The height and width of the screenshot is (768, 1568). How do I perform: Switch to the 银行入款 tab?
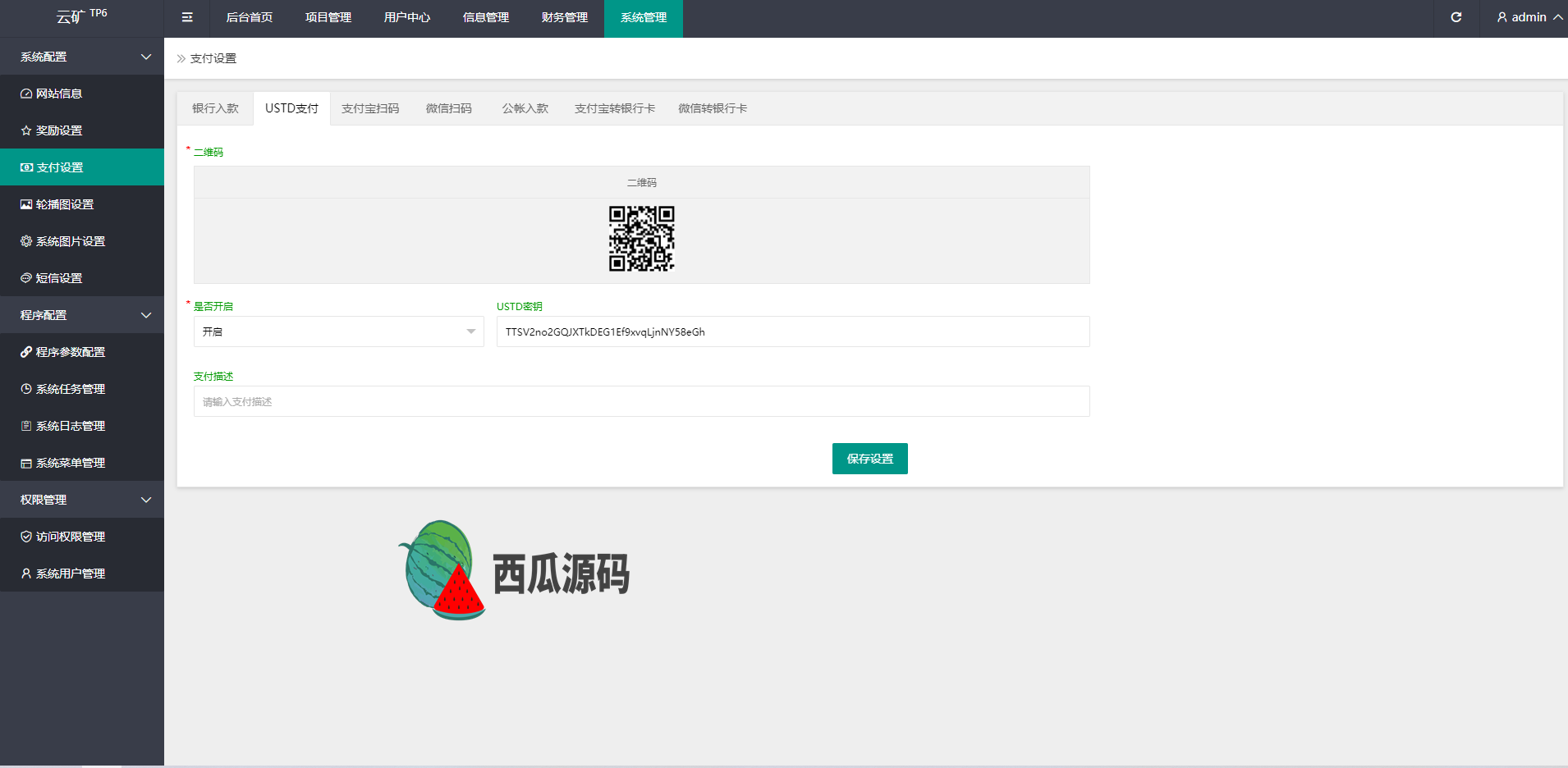point(215,108)
